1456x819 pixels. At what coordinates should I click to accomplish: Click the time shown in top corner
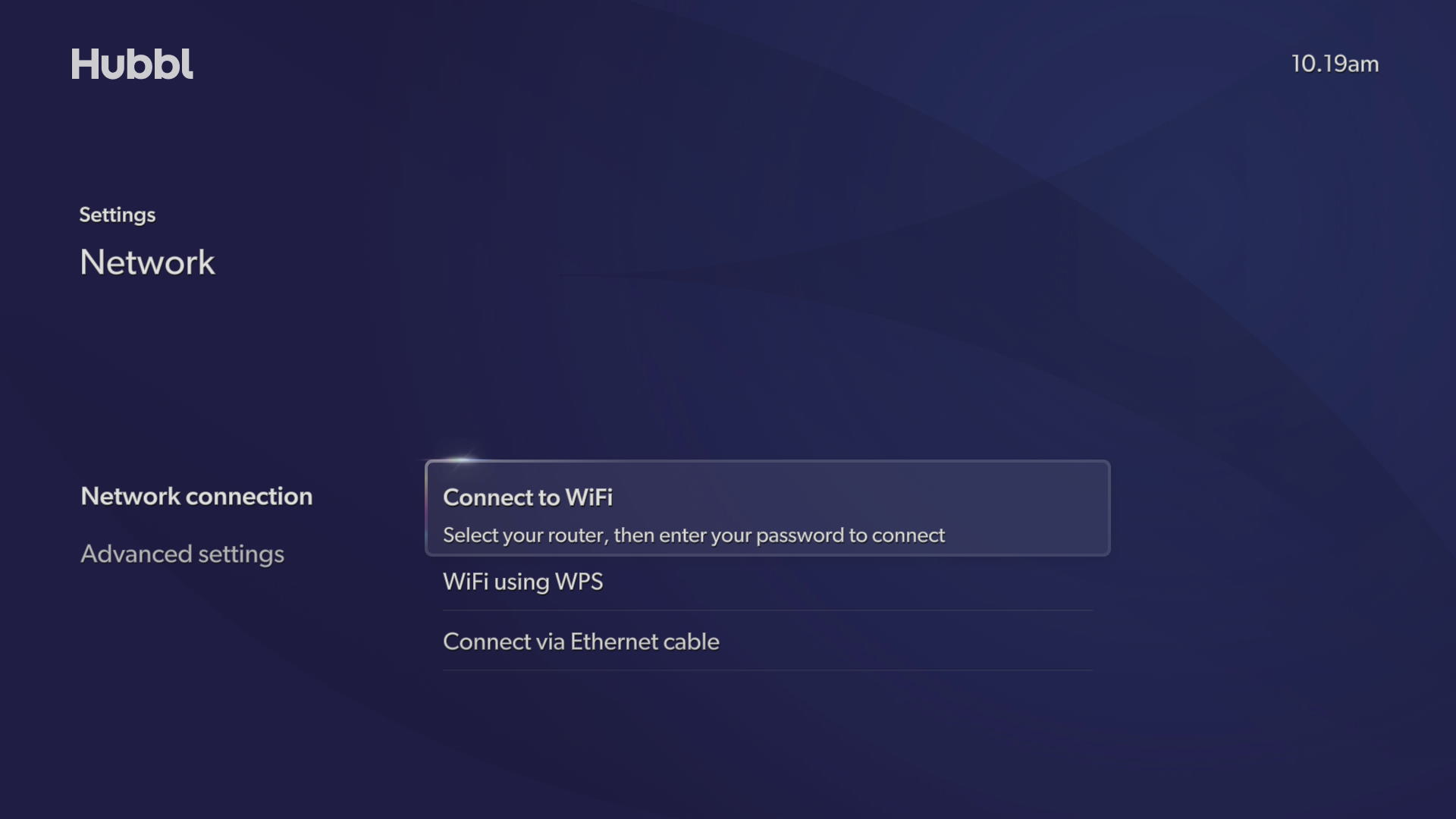tap(1335, 64)
